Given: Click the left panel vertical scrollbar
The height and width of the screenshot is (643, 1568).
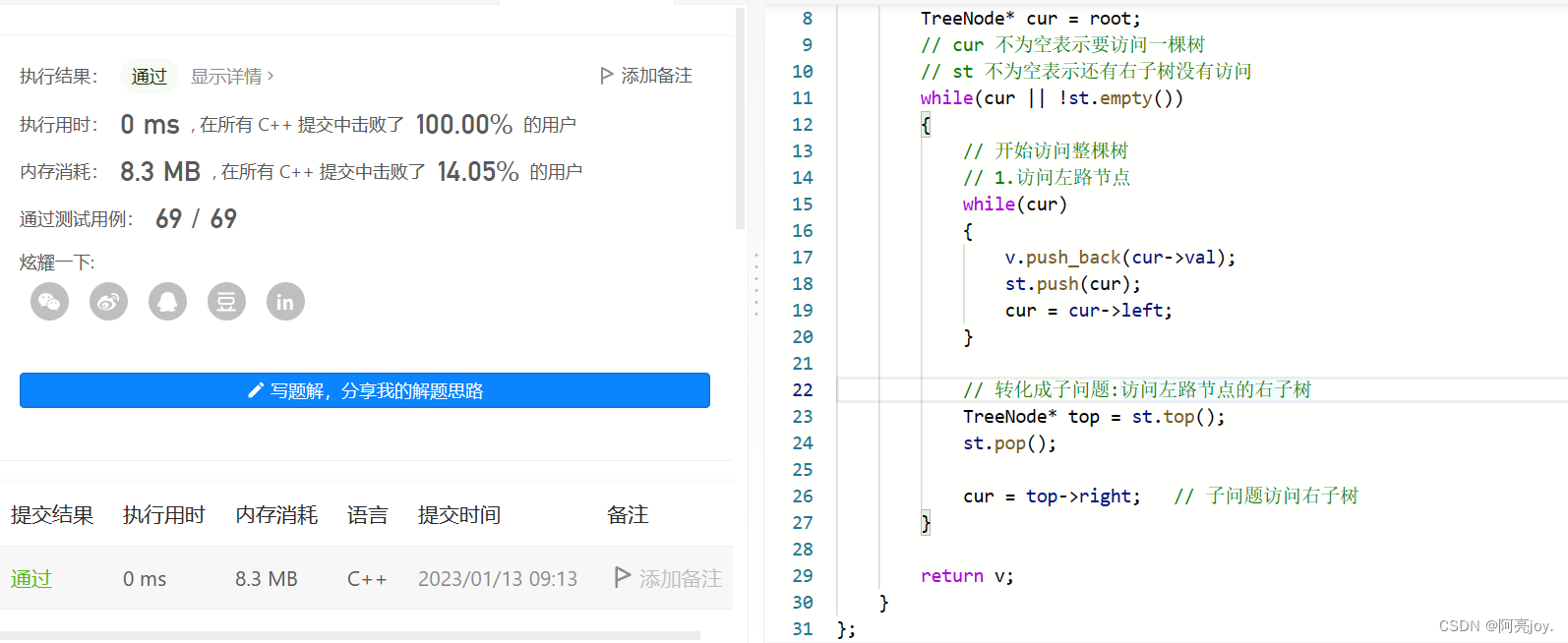Looking at the screenshot, I should tap(741, 118).
